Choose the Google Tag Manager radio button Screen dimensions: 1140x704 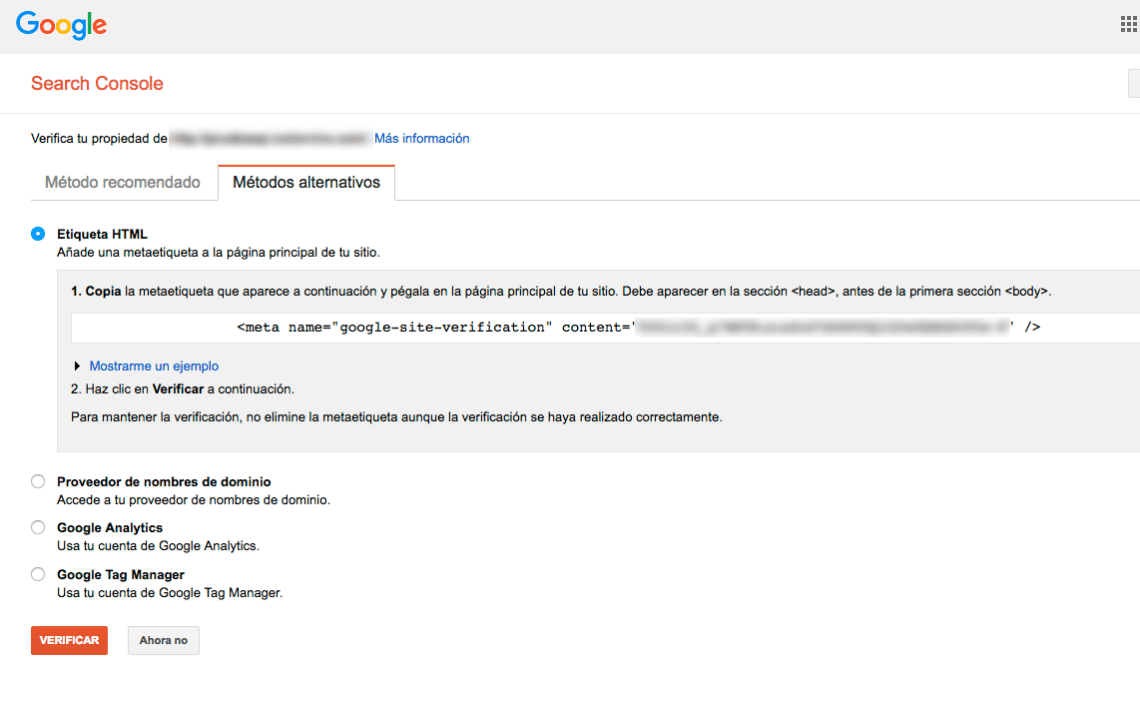[38, 575]
